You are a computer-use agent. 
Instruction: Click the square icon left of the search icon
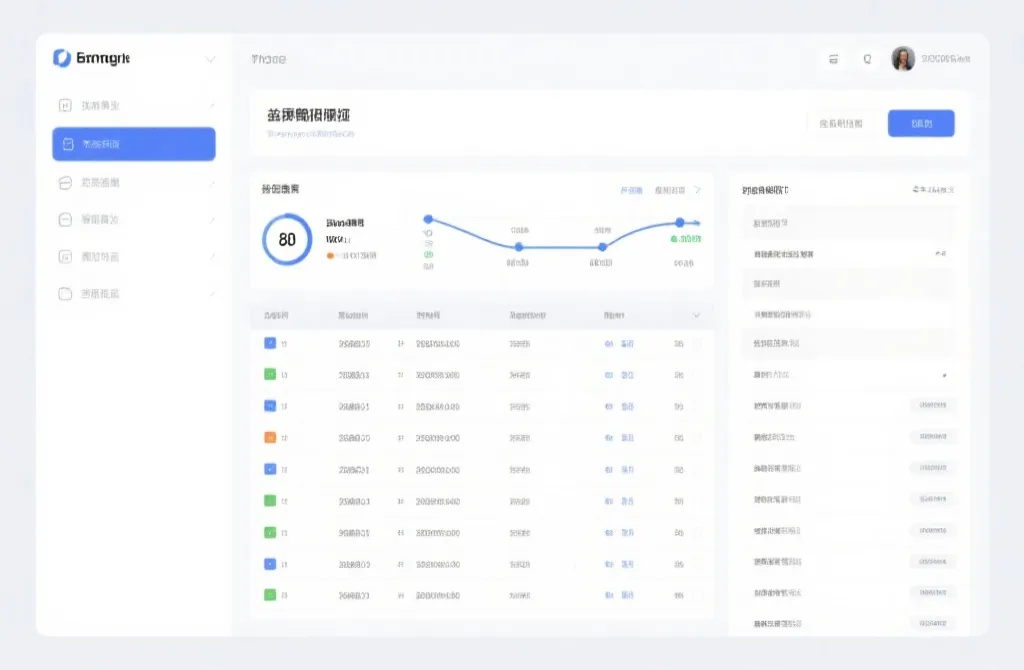tap(833, 60)
